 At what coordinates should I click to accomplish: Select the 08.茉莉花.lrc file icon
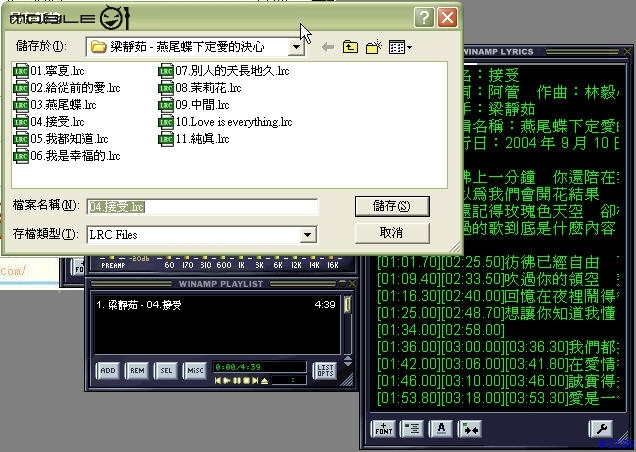tap(165, 88)
